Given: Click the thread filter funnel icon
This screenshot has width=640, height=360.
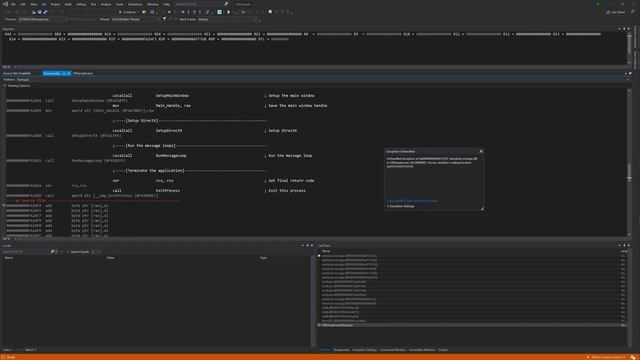Looking at the screenshot, I should 164,19.
